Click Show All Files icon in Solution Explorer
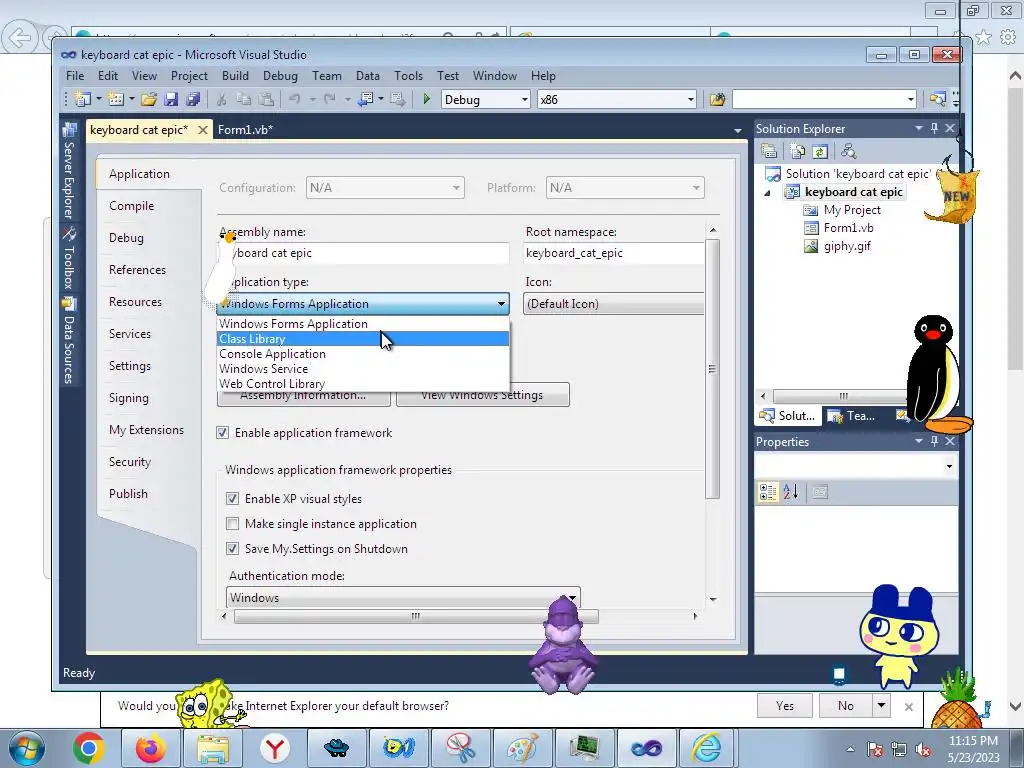Viewport: 1024px width, 768px height. point(797,152)
